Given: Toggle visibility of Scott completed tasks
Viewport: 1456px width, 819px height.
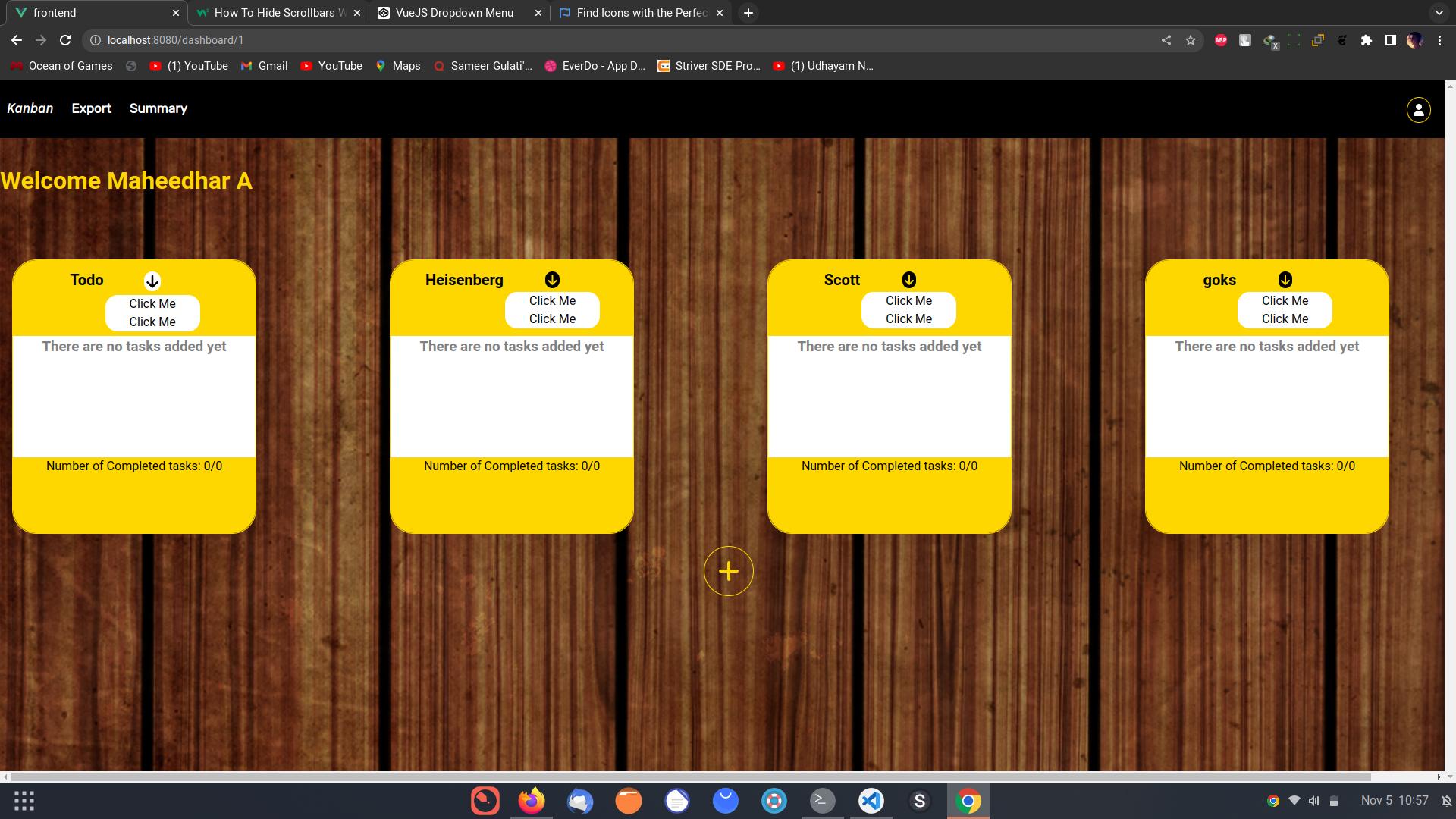Looking at the screenshot, I should (x=908, y=280).
